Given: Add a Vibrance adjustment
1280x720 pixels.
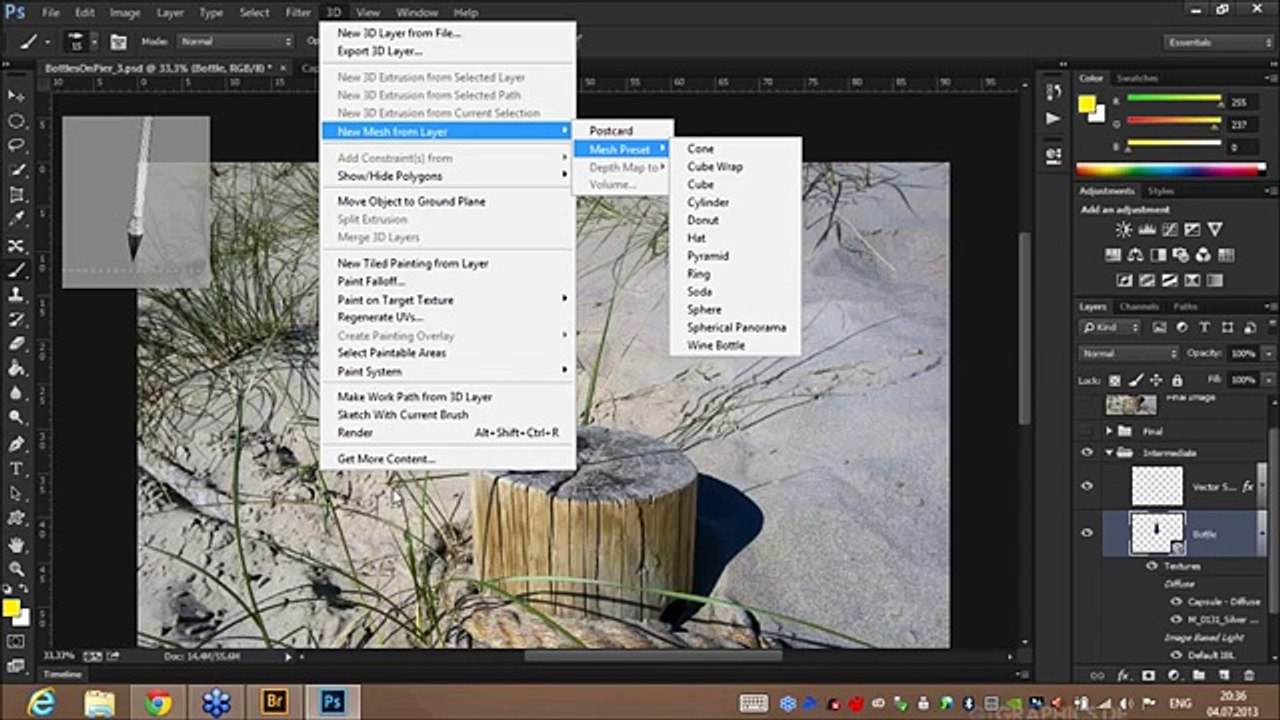Looking at the screenshot, I should pyautogui.click(x=1215, y=230).
